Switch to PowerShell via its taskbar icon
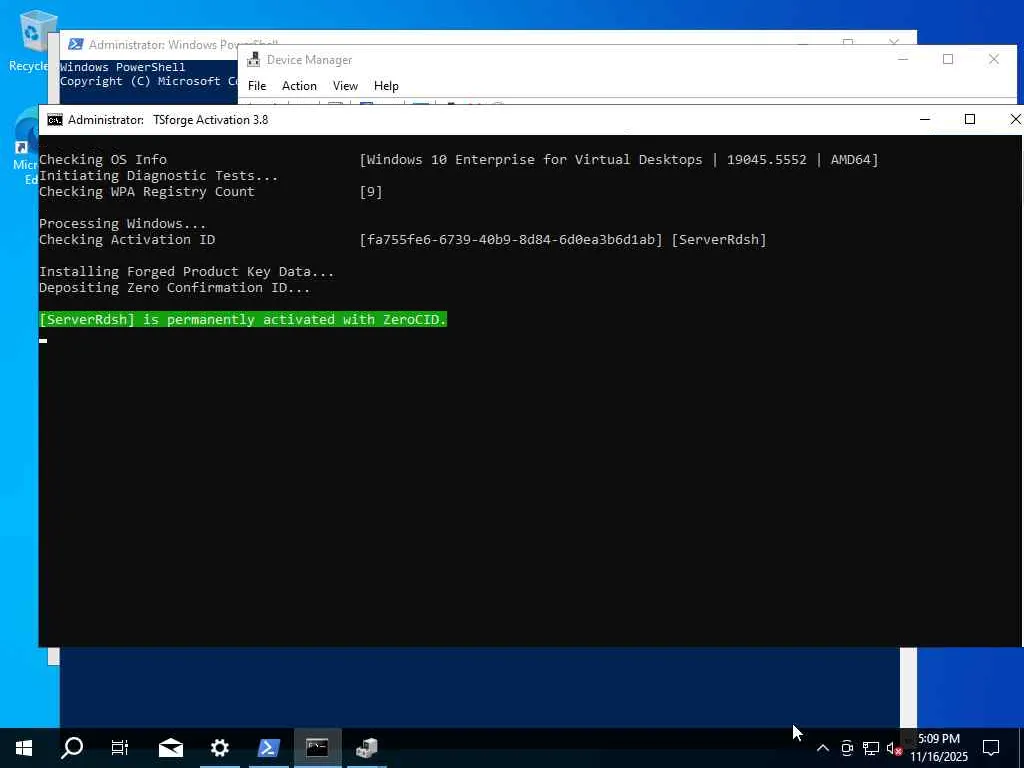Viewport: 1024px width, 768px height. [268, 748]
